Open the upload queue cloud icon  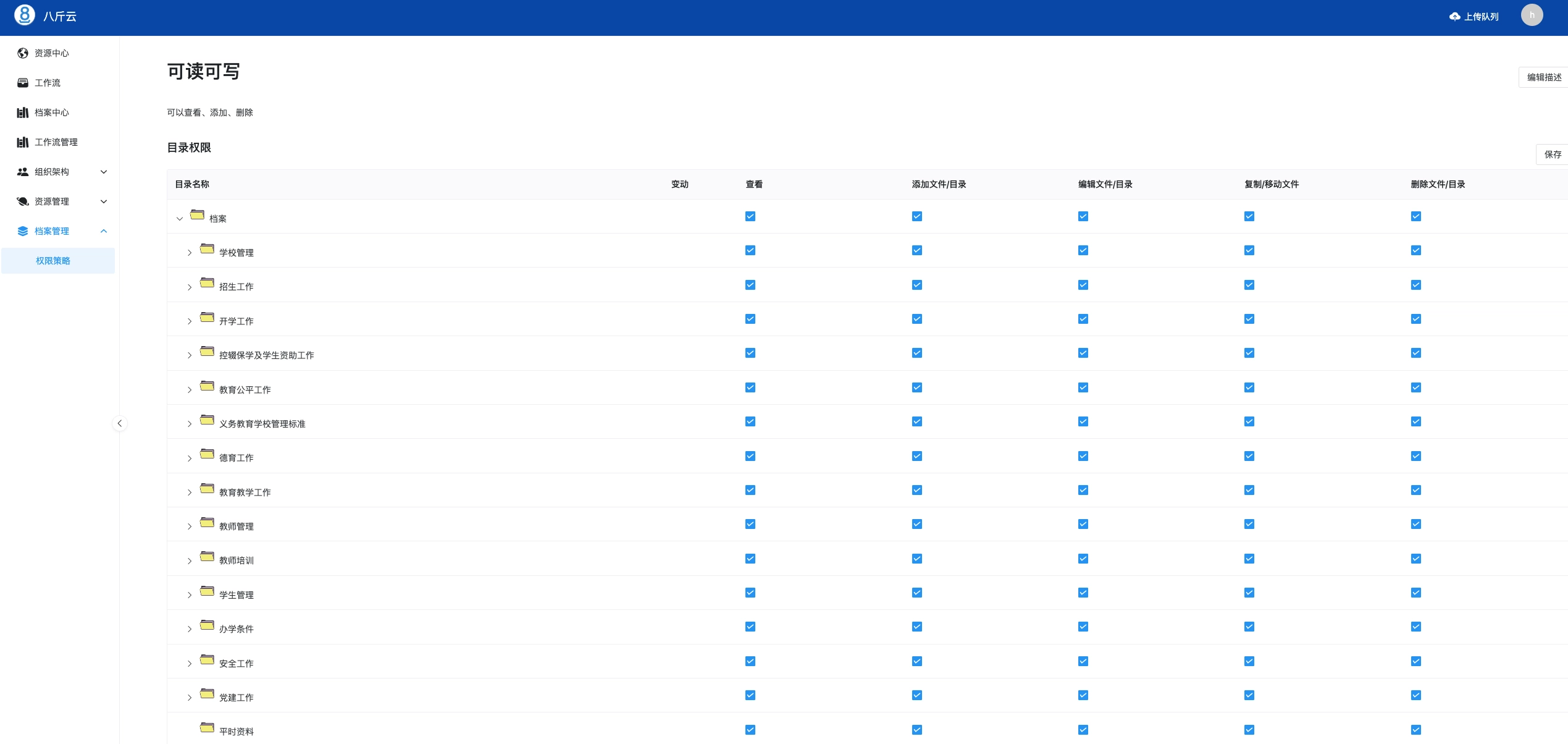point(1454,17)
